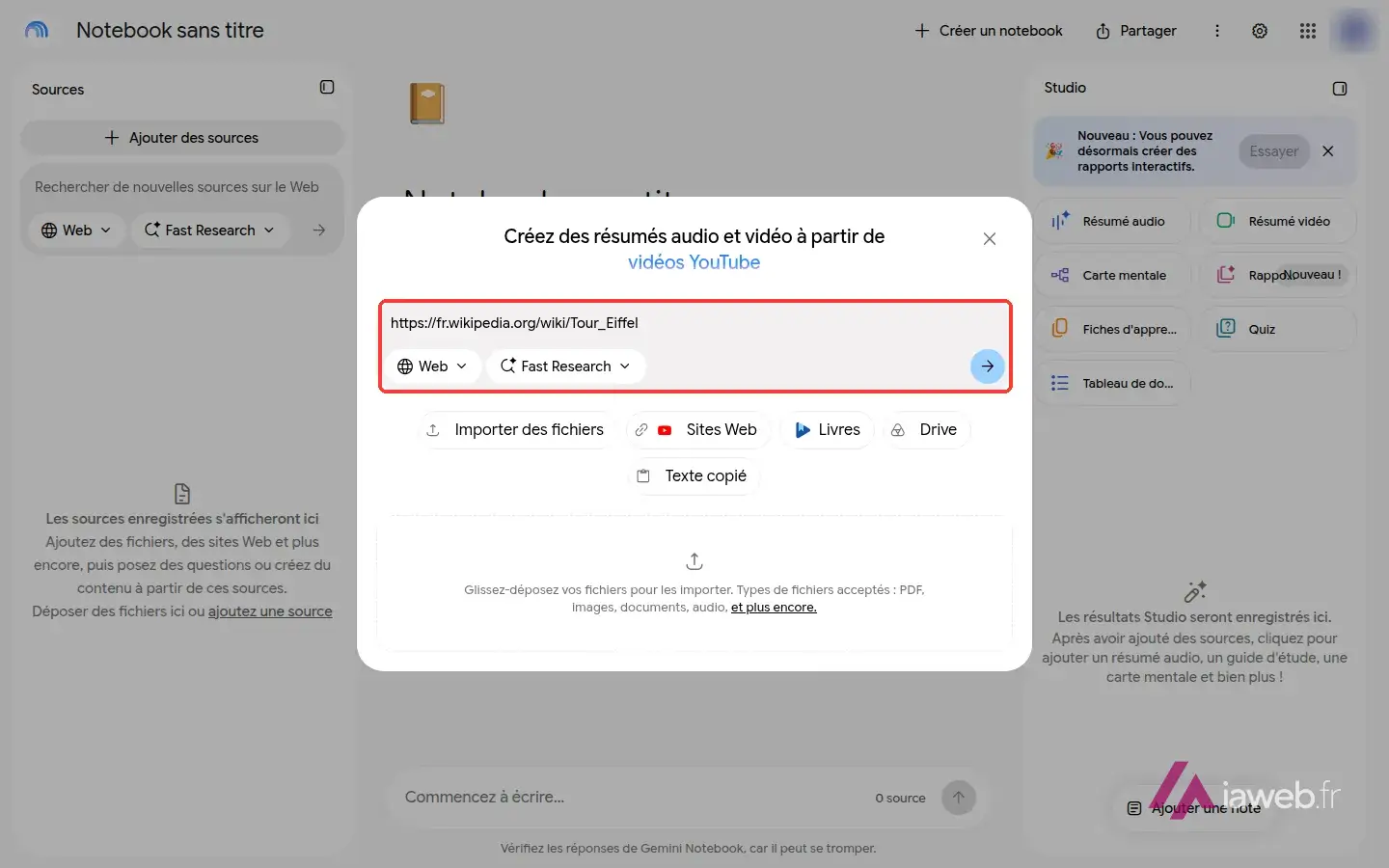Open the Google apps grid
Image resolution: width=1389 pixels, height=868 pixels.
coord(1308,31)
